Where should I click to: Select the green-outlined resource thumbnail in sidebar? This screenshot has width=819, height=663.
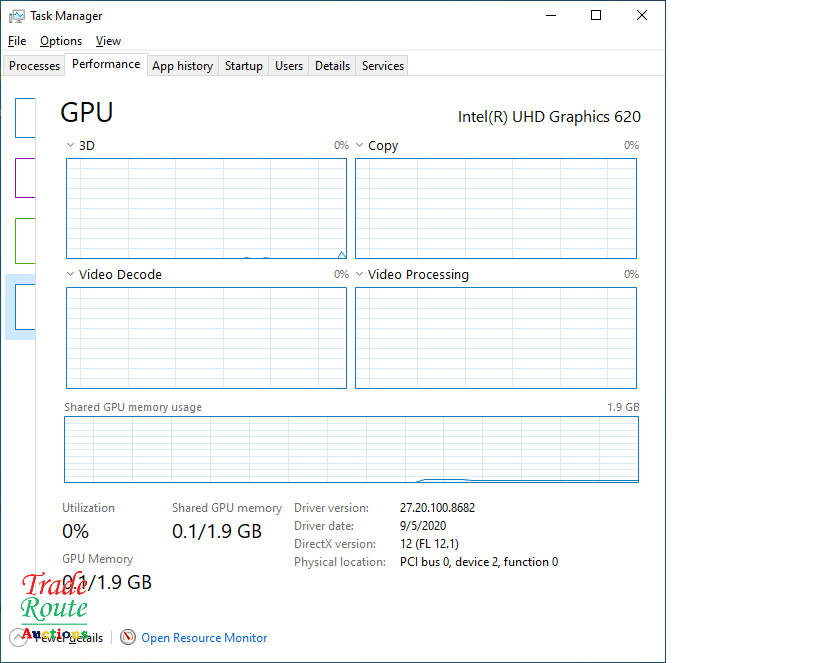[25, 241]
